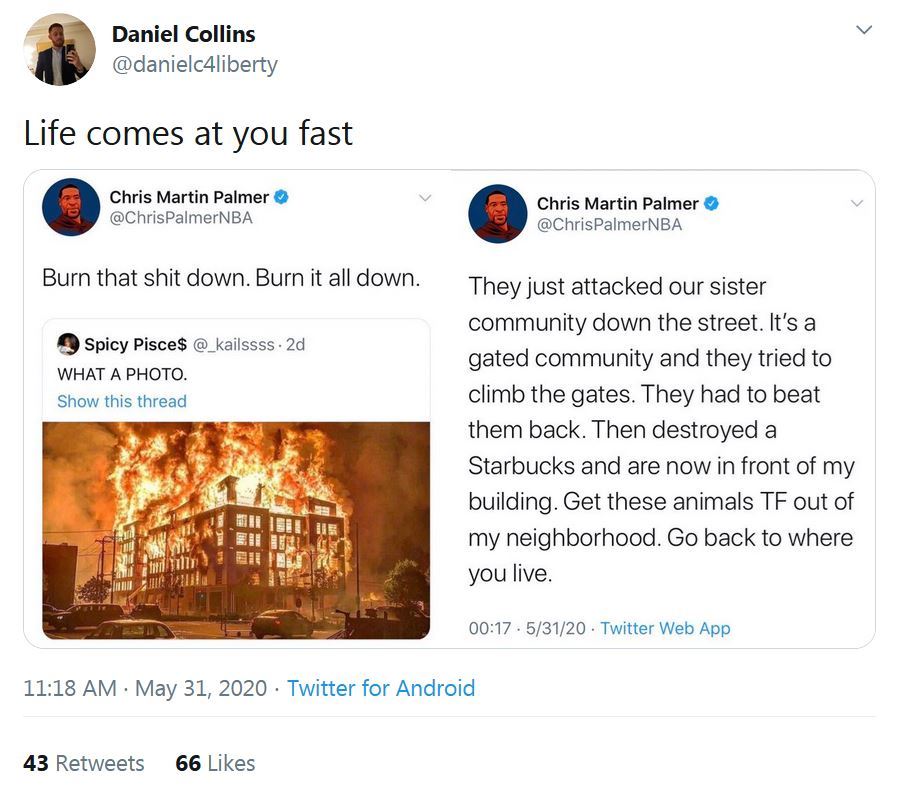Open @ChrisPalmerNBA handle above the "gated community" text
Image resolution: width=897 pixels, height=793 pixels.
pos(609,224)
